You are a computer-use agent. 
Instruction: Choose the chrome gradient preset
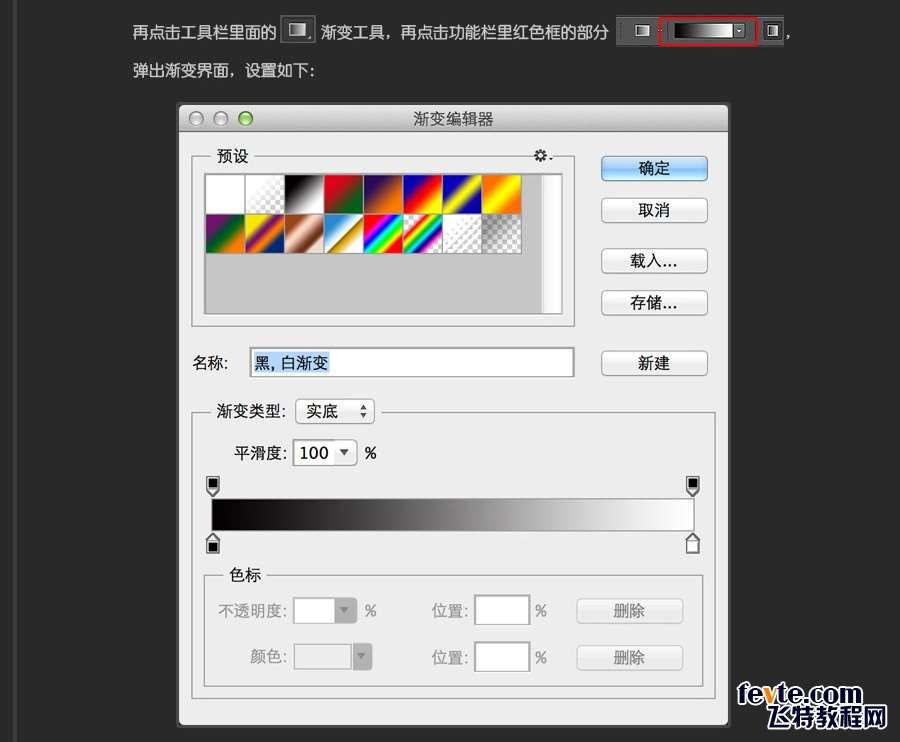click(344, 234)
